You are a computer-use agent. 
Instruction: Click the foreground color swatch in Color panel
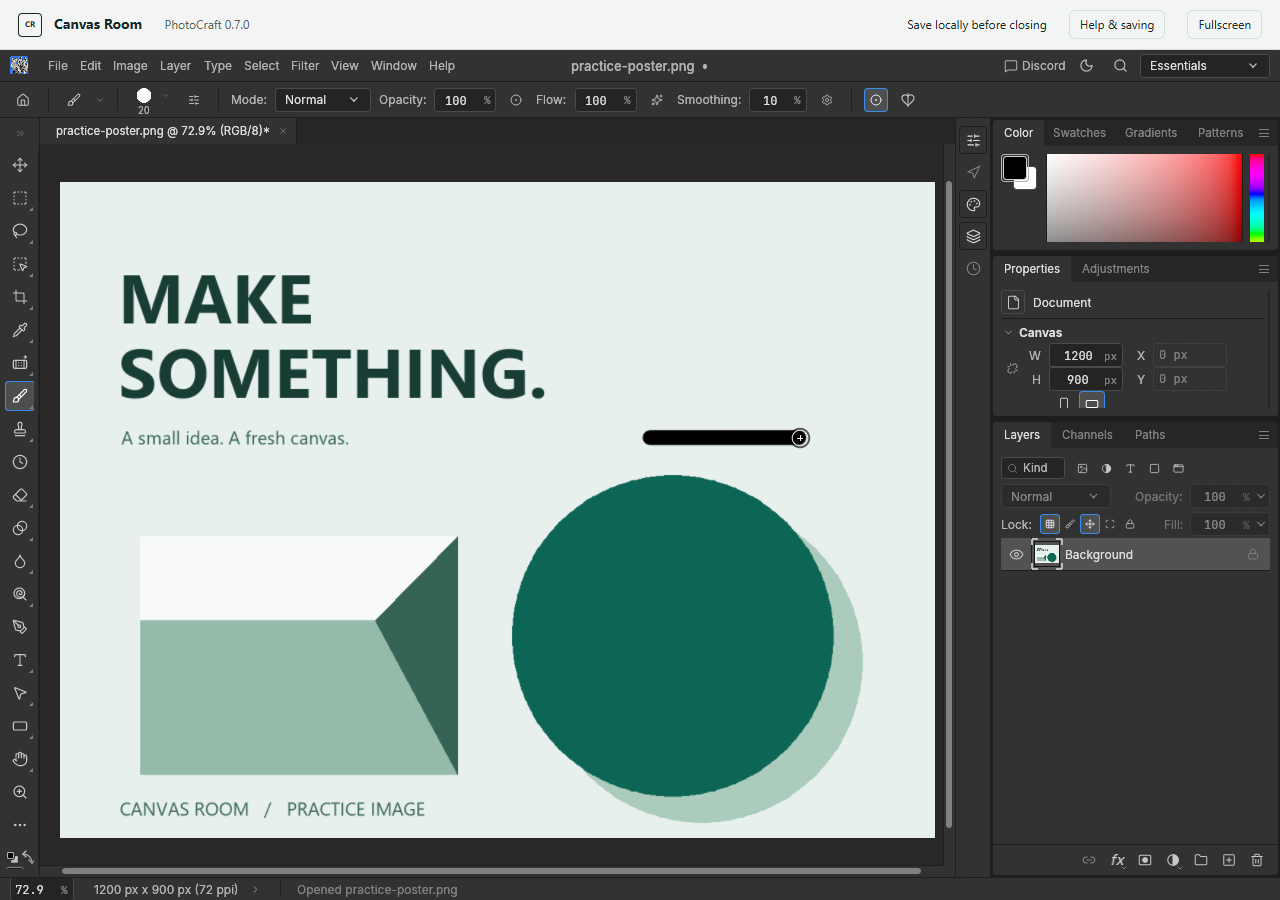click(1015, 168)
